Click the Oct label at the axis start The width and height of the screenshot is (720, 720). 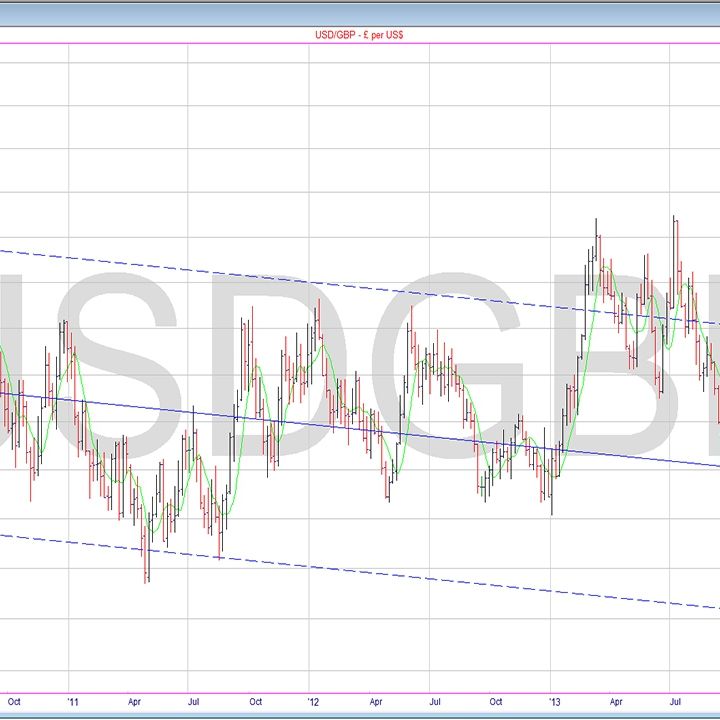(x=14, y=702)
